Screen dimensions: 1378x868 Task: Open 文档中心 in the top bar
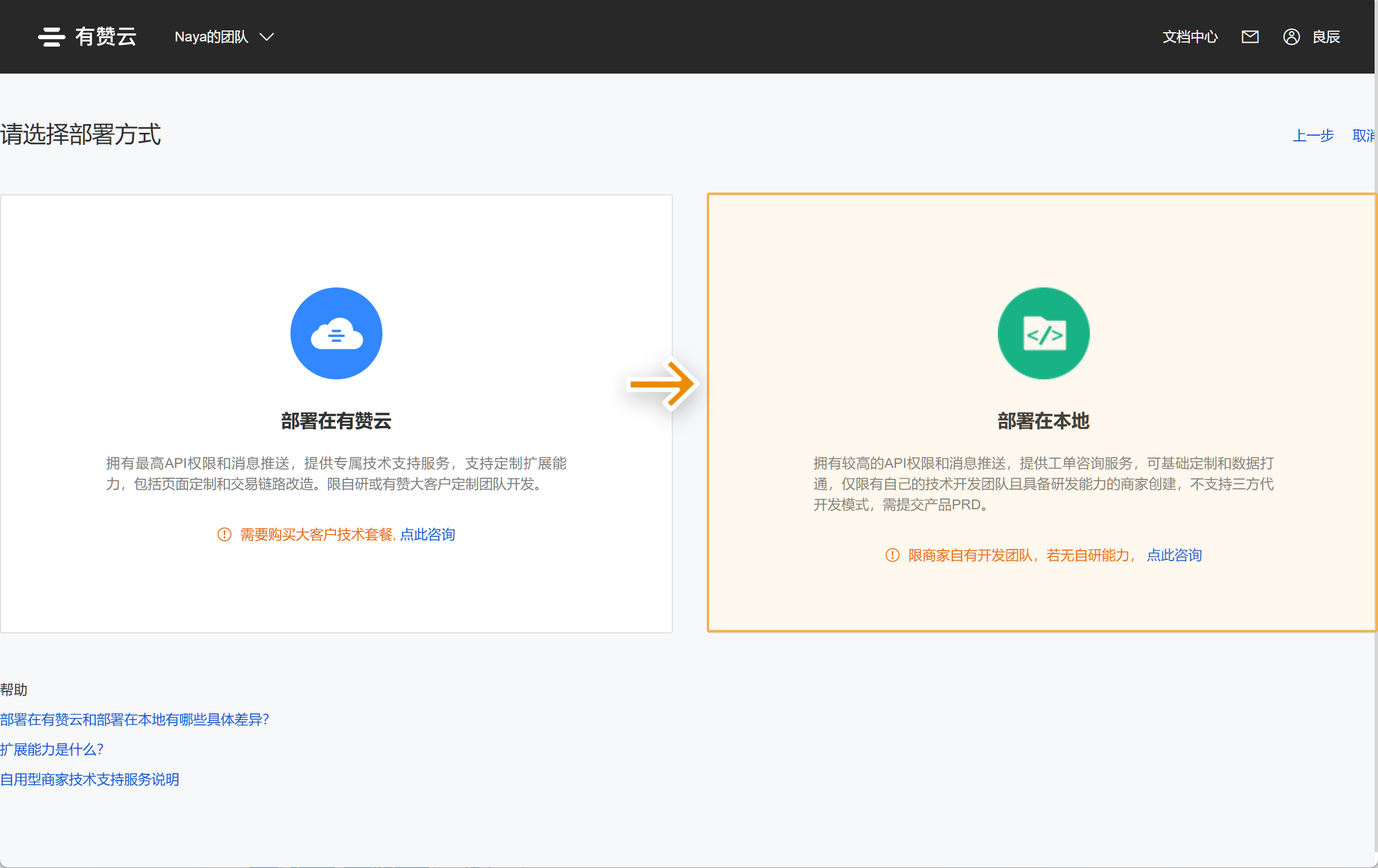pyautogui.click(x=1190, y=37)
